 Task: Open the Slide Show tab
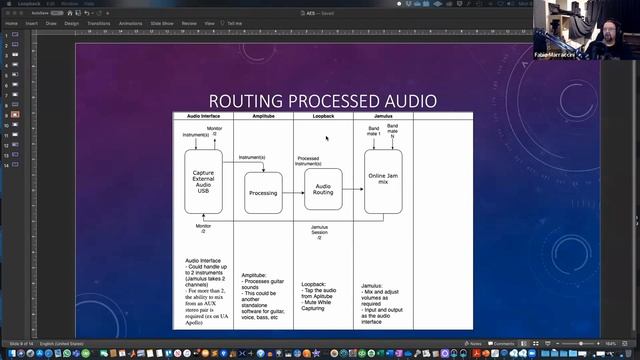pyautogui.click(x=162, y=24)
